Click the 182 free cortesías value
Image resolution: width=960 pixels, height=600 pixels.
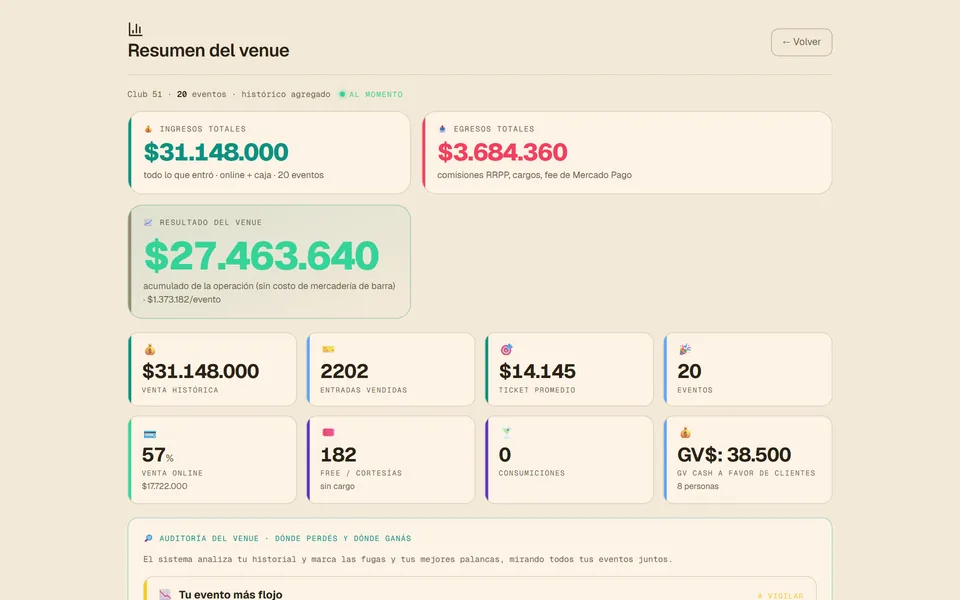[338, 455]
